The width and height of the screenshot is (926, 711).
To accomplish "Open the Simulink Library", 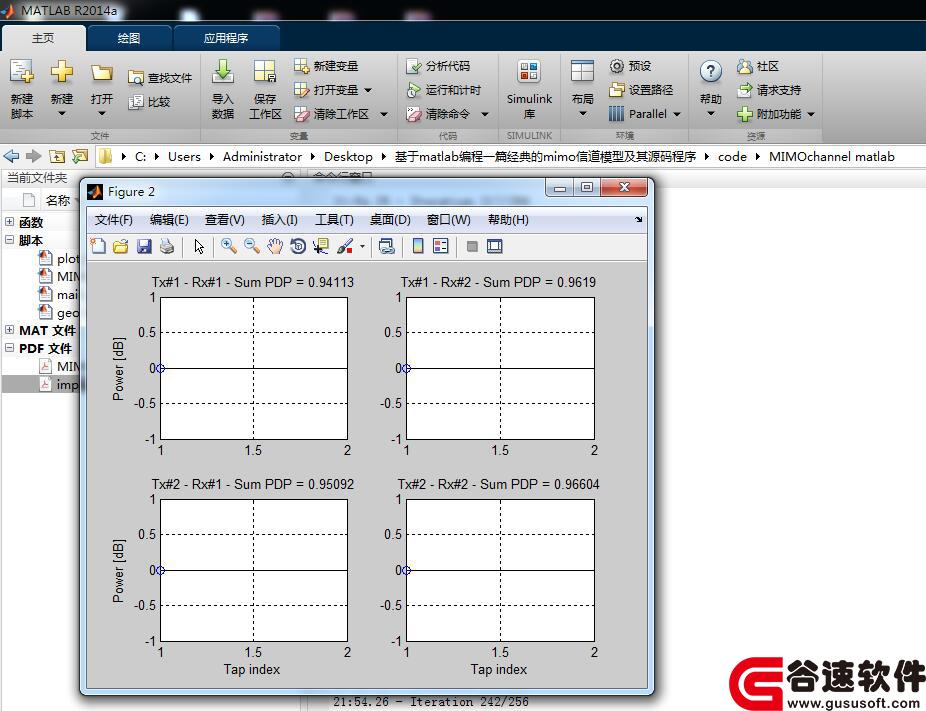I will (x=529, y=90).
